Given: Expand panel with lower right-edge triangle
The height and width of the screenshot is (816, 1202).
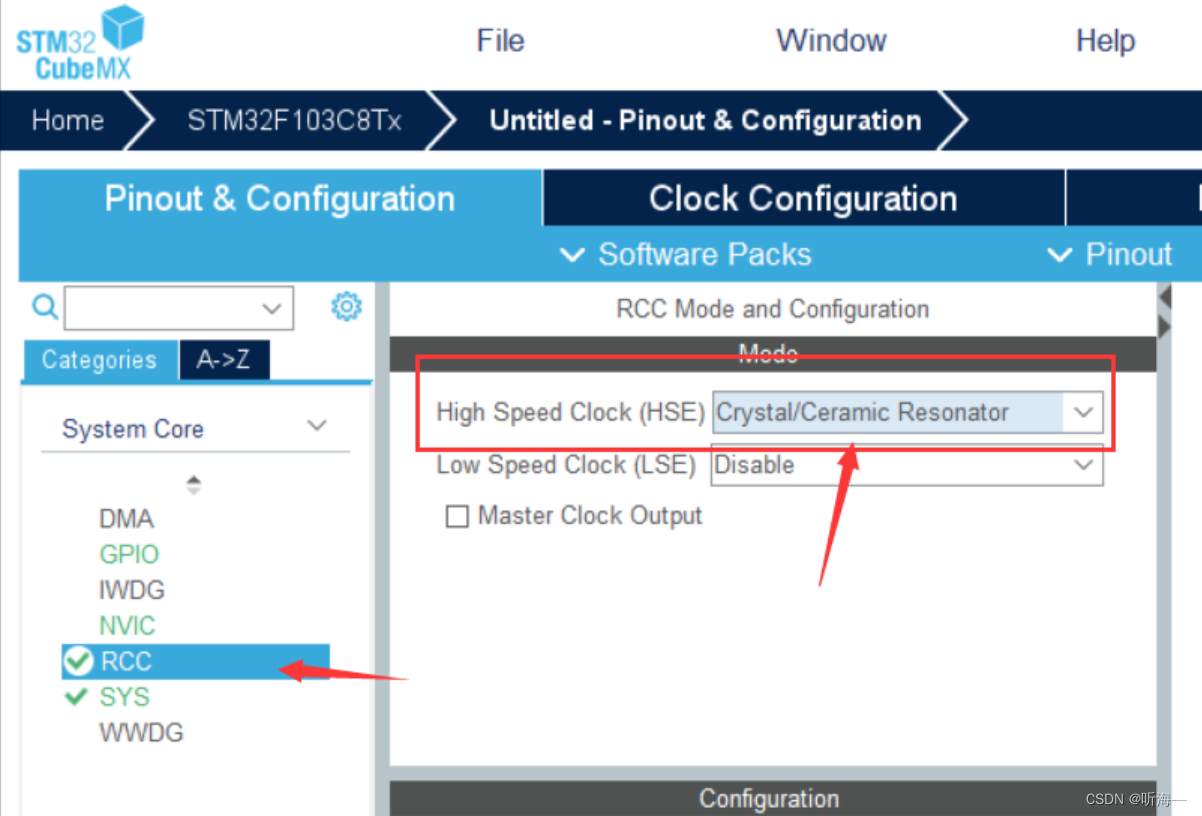Looking at the screenshot, I should [1164, 327].
